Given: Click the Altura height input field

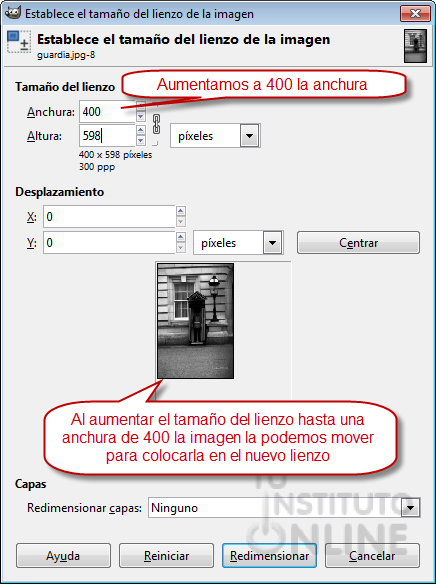Looking at the screenshot, I should pos(107,136).
